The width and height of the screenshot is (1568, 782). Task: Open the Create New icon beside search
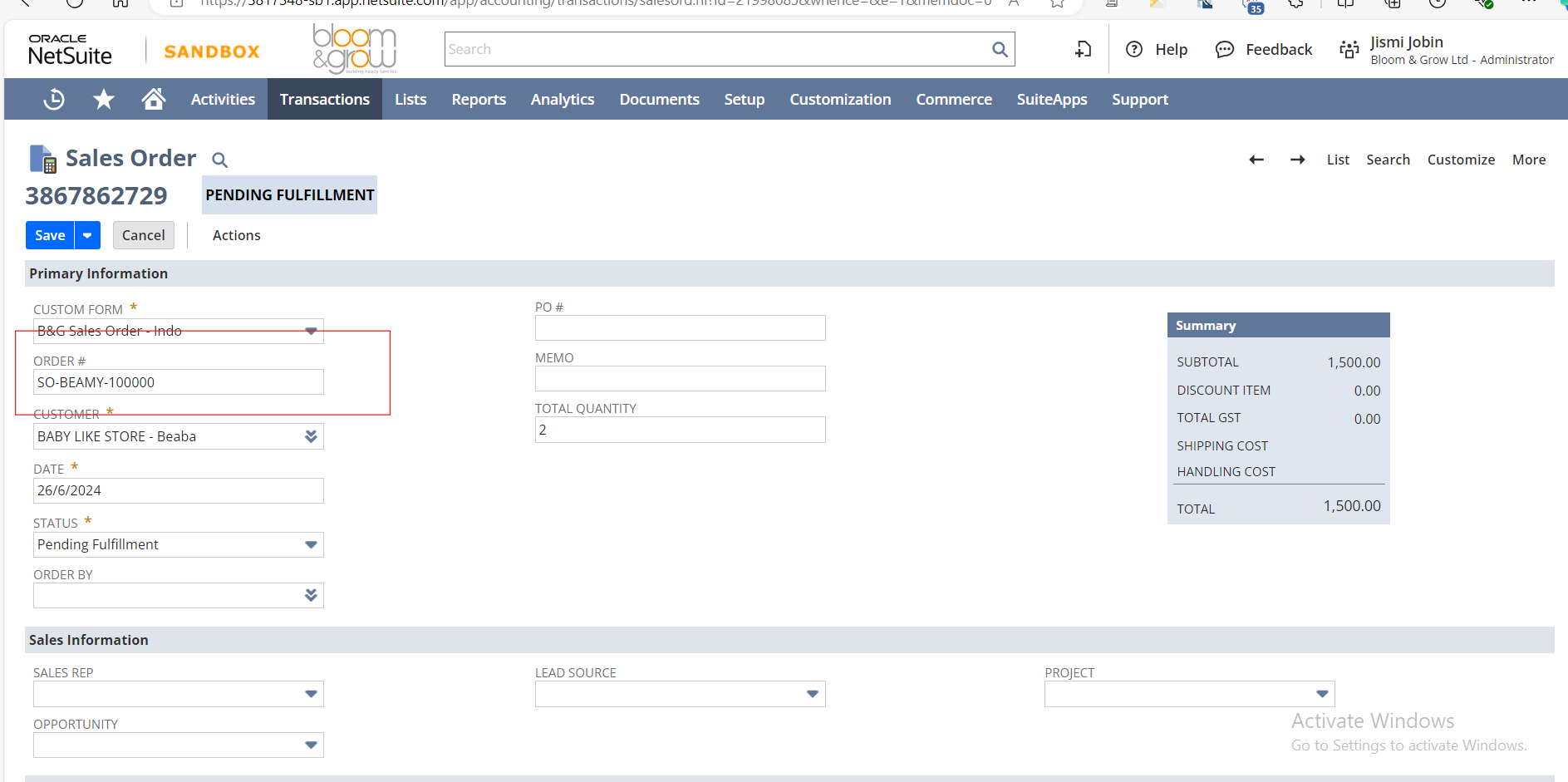pyautogui.click(x=1083, y=49)
